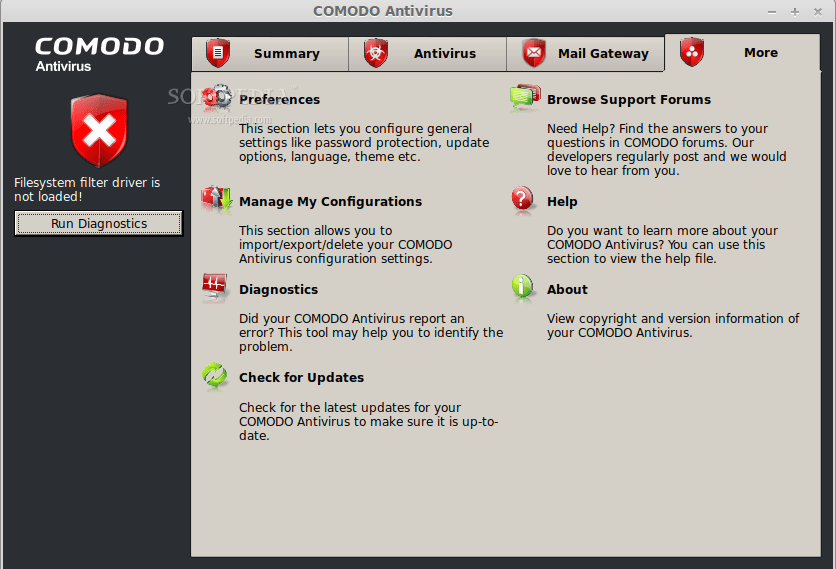Image resolution: width=836 pixels, height=569 pixels.
Task: Click the More tab shield icon
Action: coord(692,52)
